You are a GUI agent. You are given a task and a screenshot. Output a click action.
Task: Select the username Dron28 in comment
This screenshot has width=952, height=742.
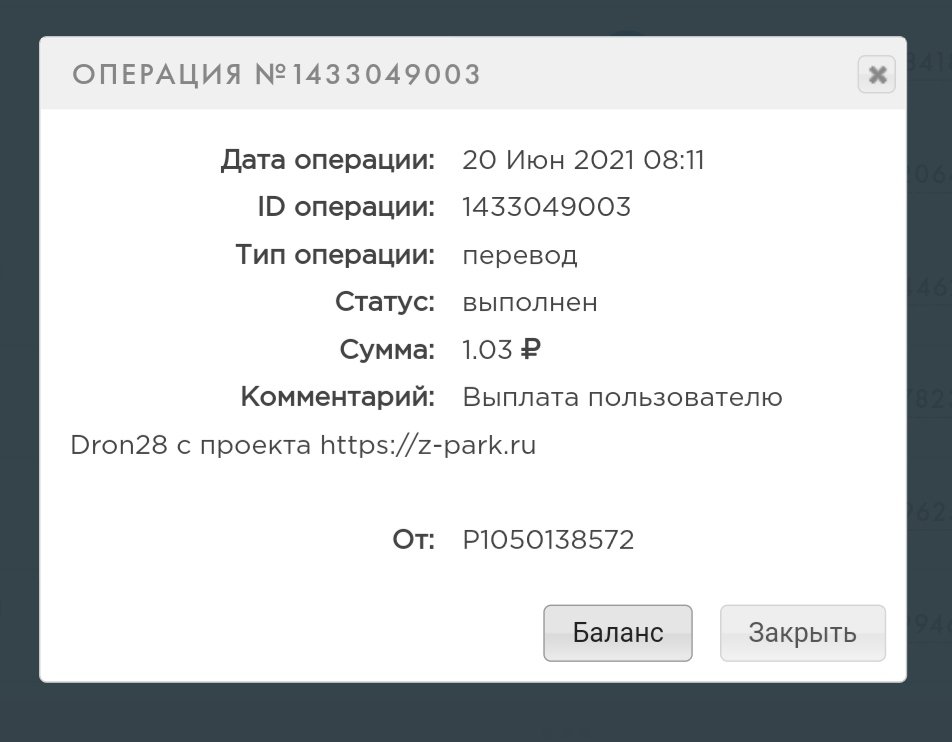(x=119, y=445)
